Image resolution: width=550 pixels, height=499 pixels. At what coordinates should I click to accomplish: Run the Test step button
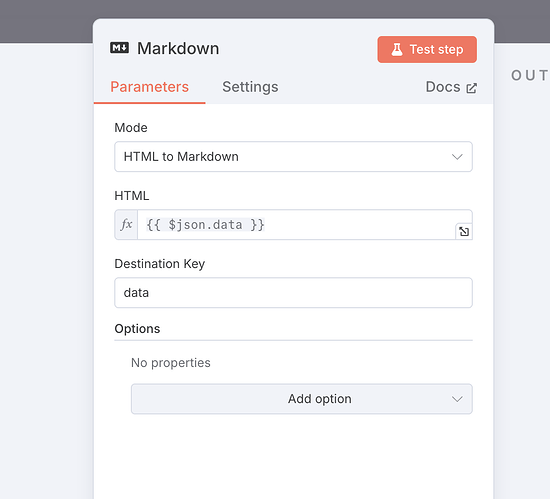pos(427,49)
